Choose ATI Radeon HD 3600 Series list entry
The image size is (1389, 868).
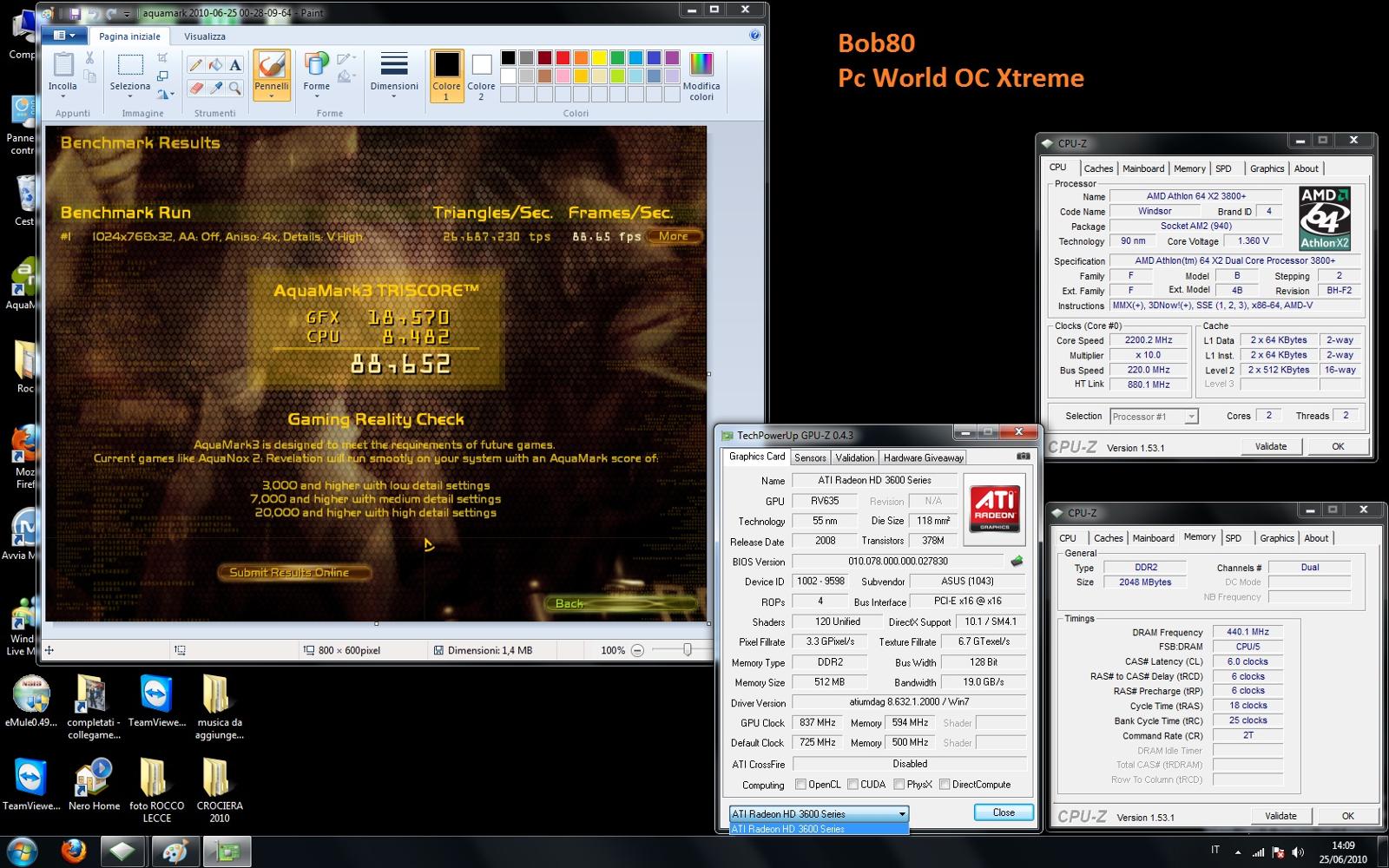coord(819,829)
